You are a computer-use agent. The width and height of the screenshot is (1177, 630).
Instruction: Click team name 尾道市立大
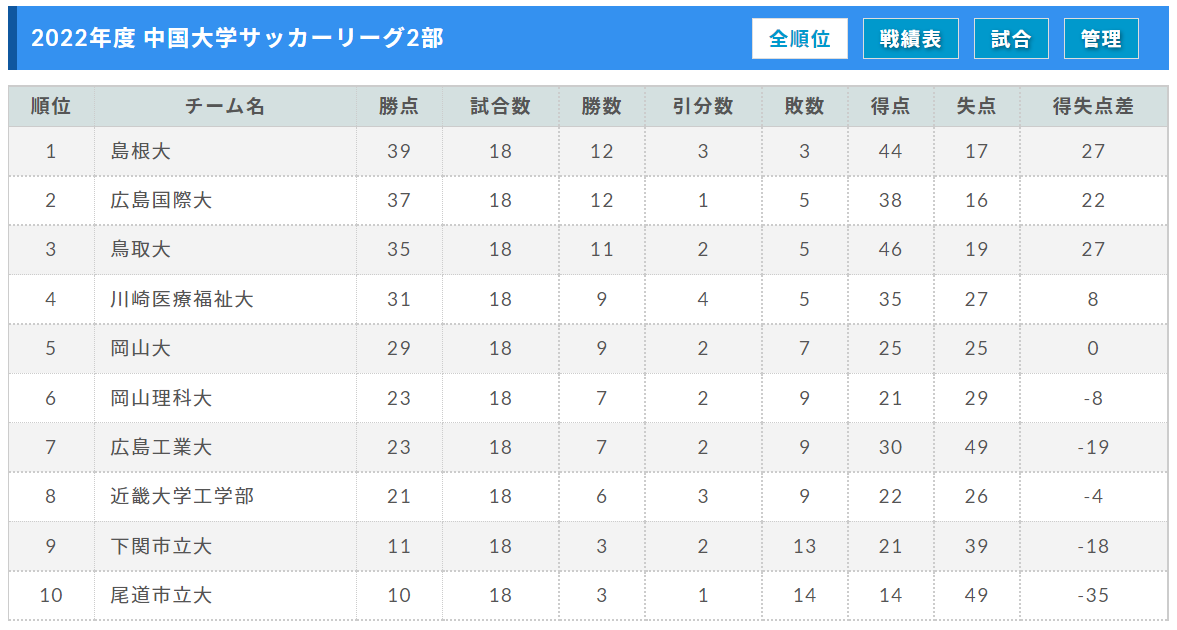point(161,595)
